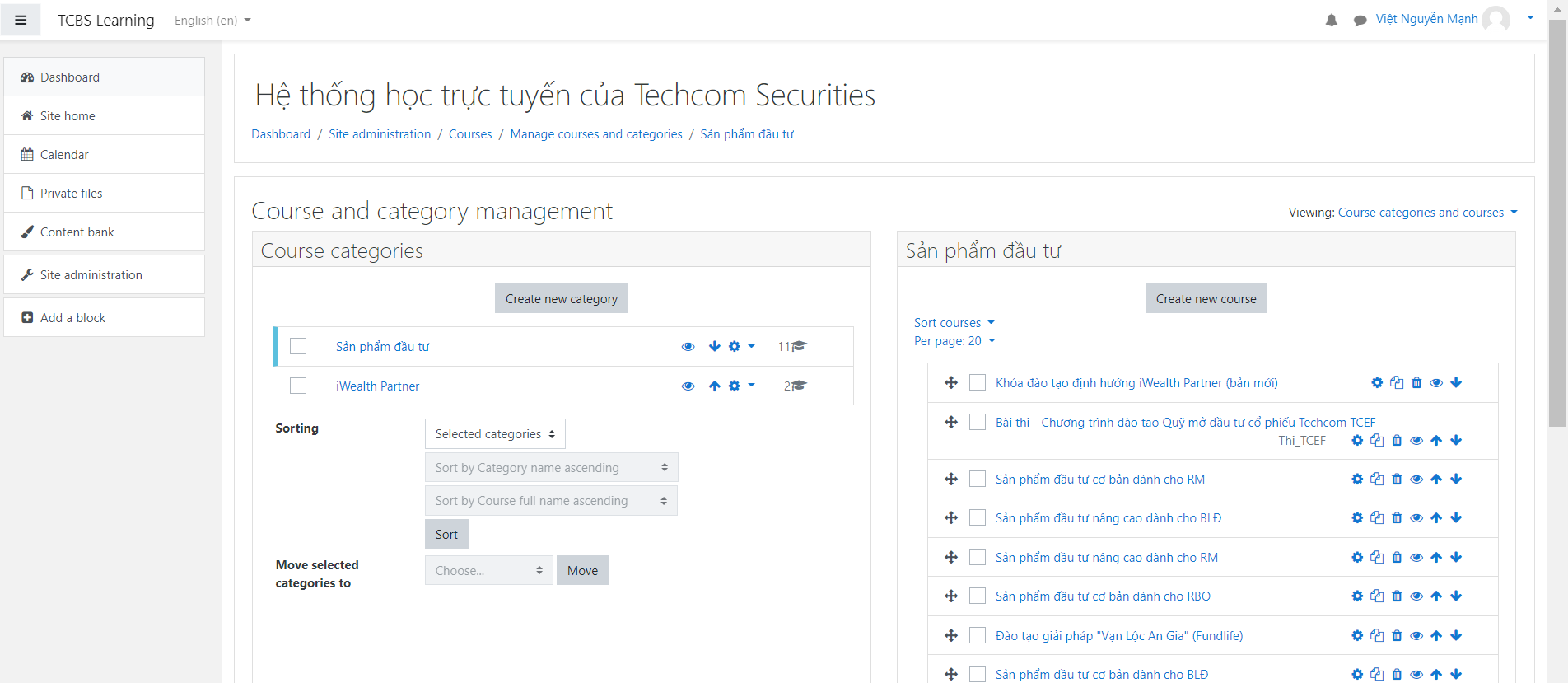Toggle the hamburger side panel button

[x=21, y=20]
